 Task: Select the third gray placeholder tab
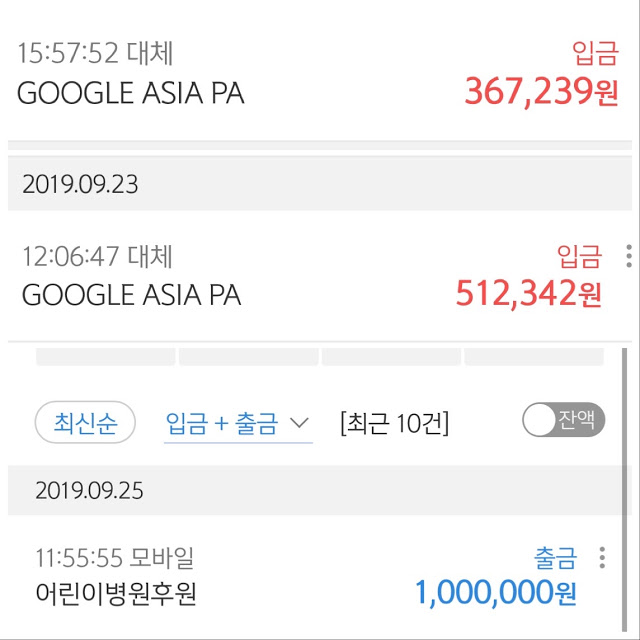point(391,357)
